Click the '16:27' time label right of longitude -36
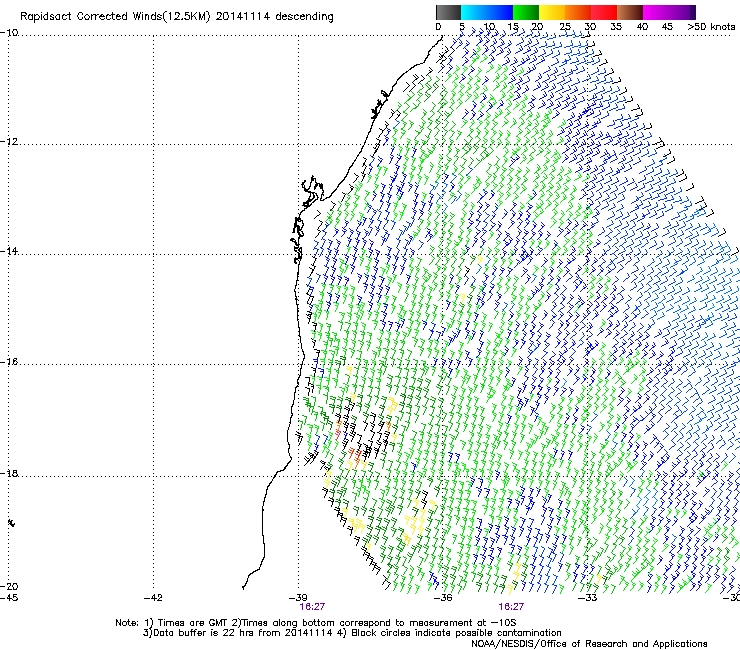 tap(511, 607)
